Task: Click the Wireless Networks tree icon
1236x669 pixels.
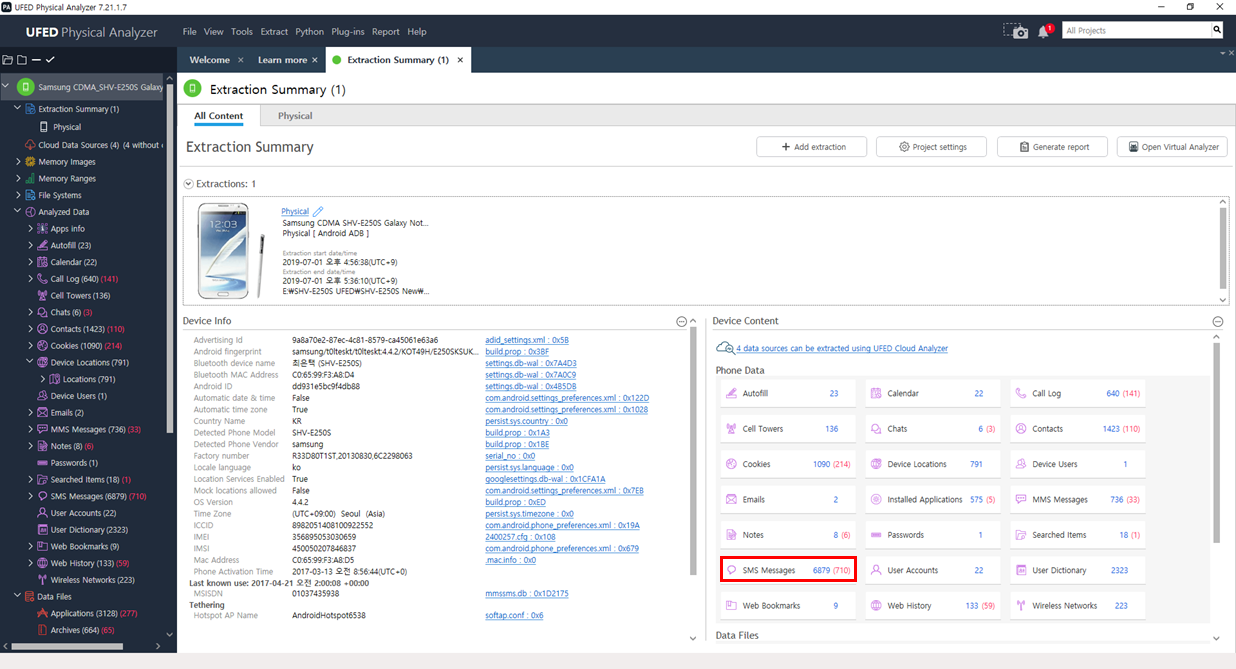Action: point(43,580)
